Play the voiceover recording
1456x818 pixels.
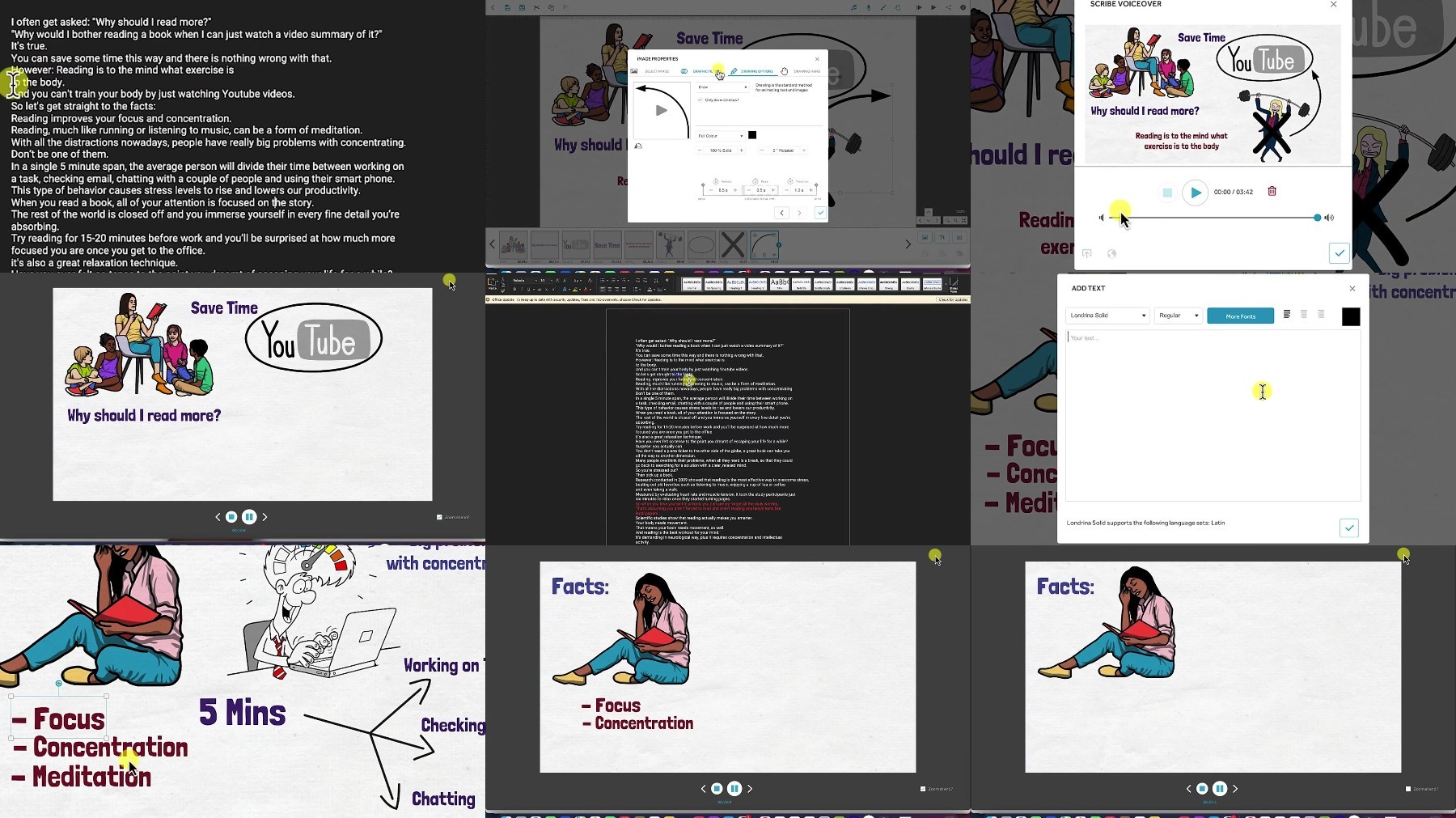pos(1195,192)
